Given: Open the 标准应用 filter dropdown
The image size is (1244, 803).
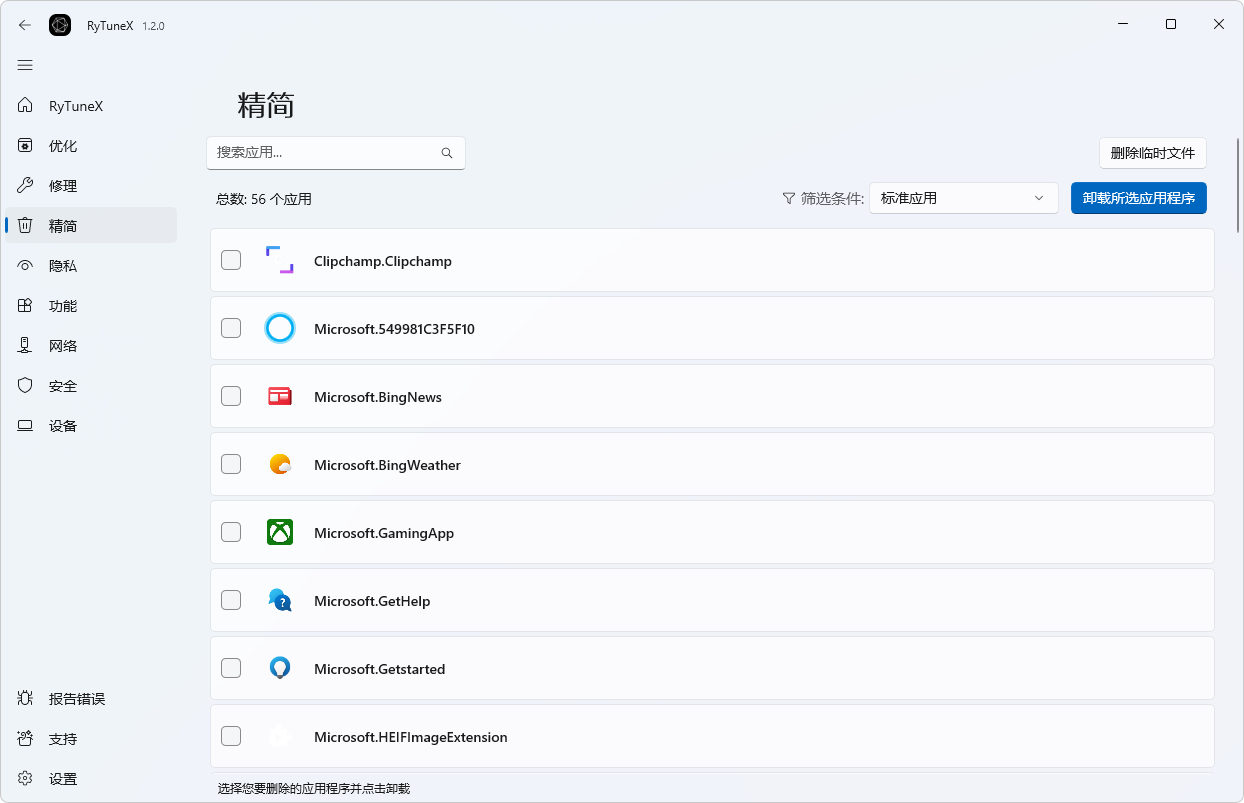Looking at the screenshot, I should pyautogui.click(x=962, y=198).
